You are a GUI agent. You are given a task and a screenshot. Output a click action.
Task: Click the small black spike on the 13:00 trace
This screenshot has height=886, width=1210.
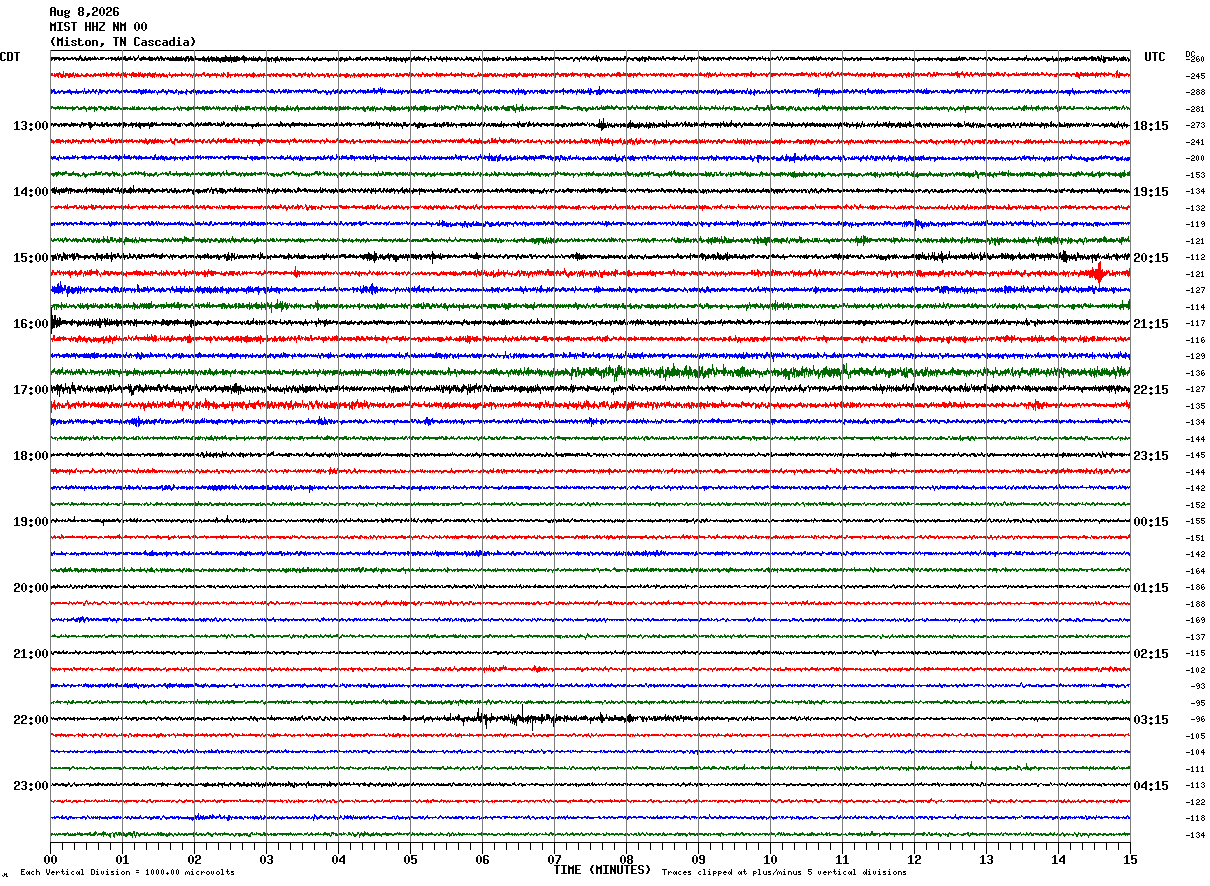click(602, 125)
